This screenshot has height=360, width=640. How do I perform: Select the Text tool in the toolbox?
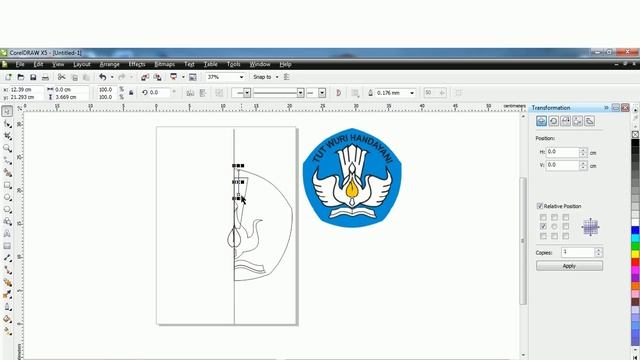point(7,234)
